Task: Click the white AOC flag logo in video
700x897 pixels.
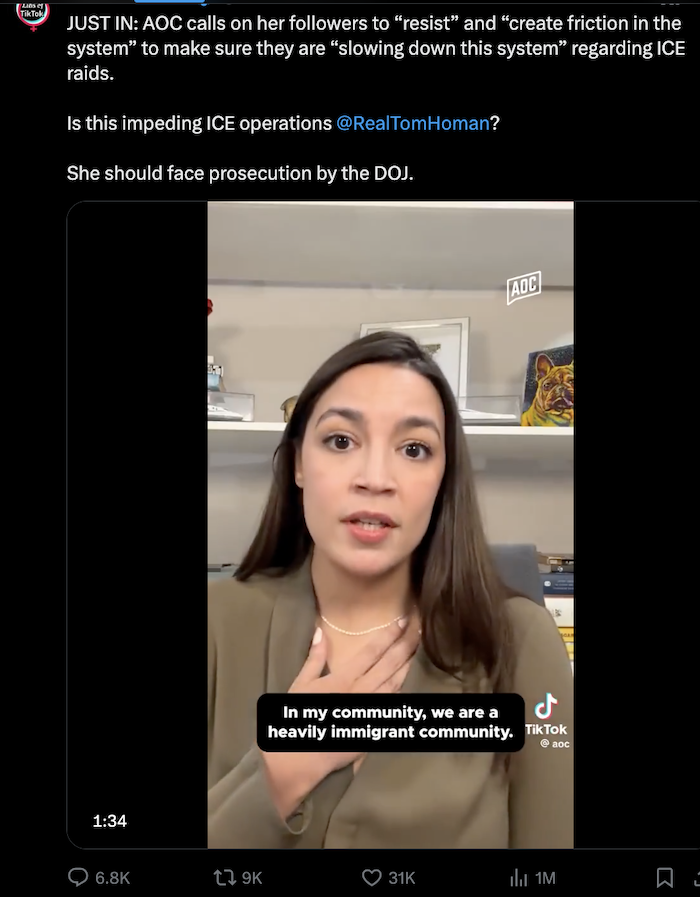Action: (x=523, y=287)
